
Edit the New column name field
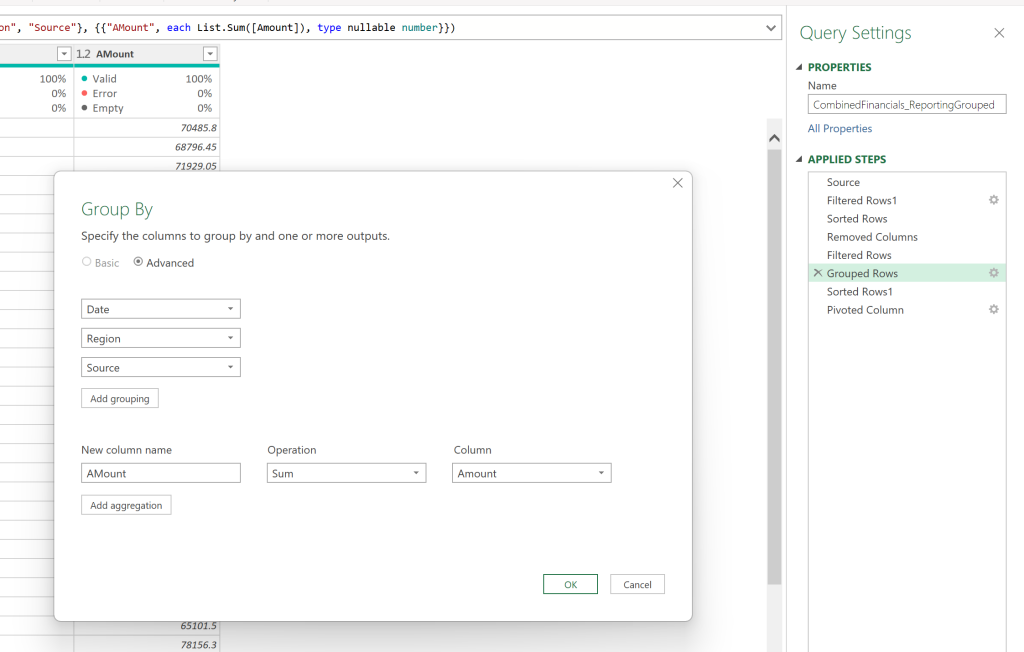161,473
